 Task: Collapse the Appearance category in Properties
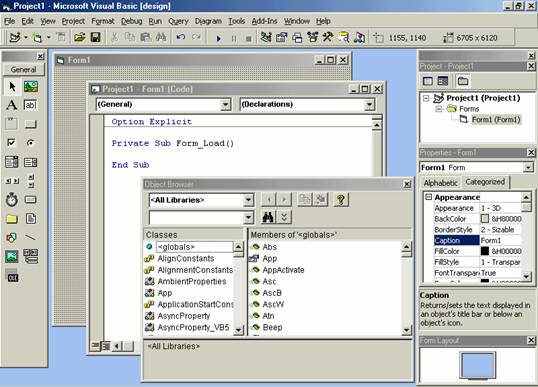[x=429, y=197]
